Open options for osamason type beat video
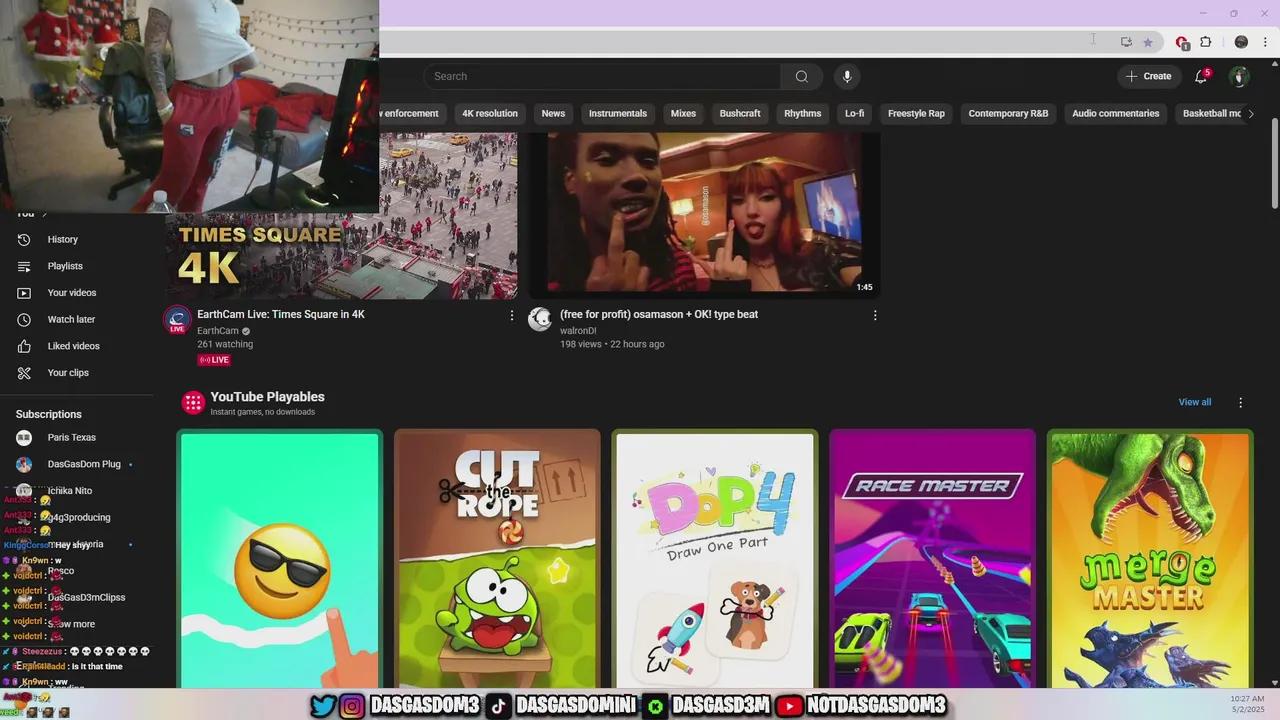This screenshot has height=720, width=1280. click(875, 315)
